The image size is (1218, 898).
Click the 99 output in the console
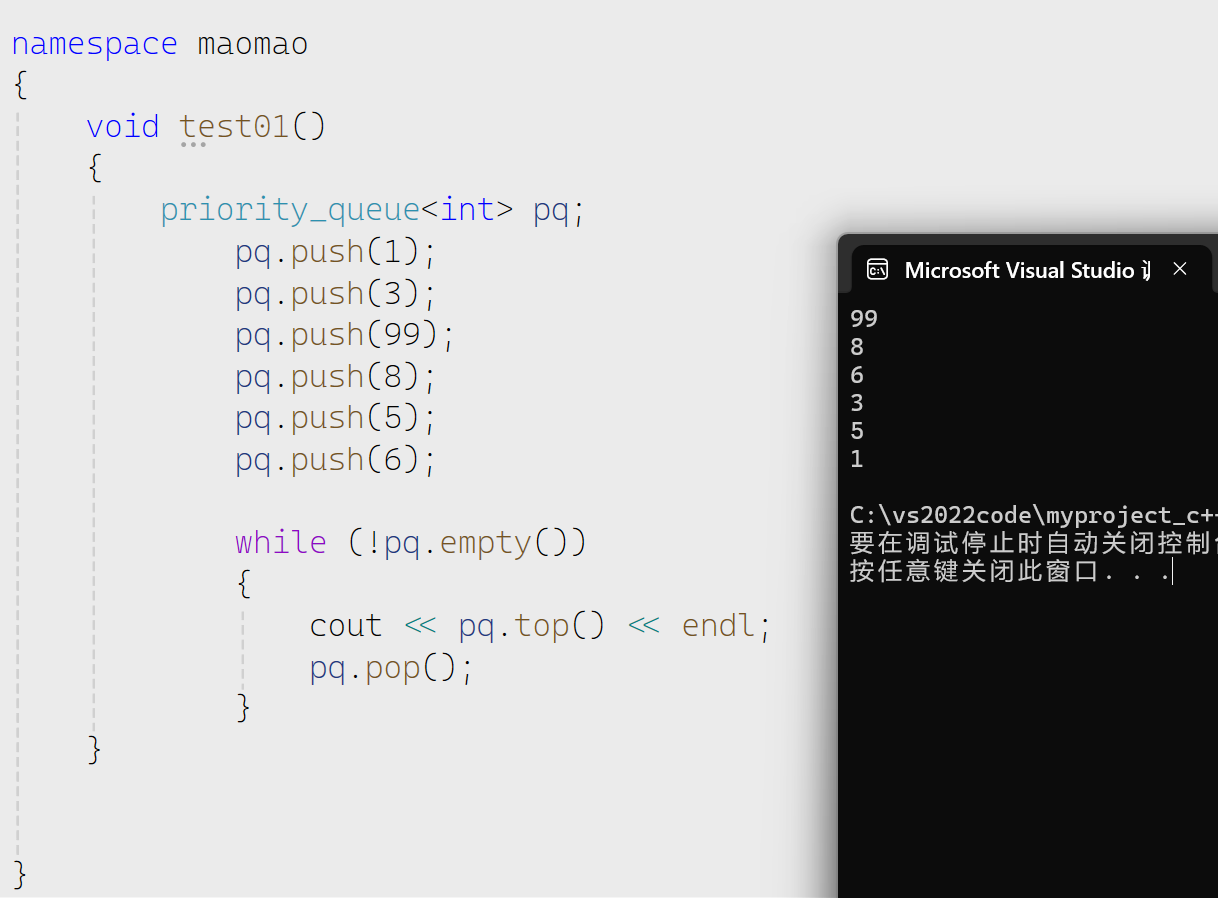862,317
